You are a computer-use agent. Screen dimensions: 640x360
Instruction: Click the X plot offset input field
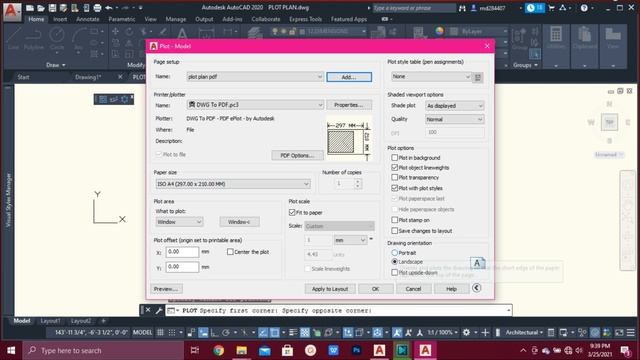point(182,252)
